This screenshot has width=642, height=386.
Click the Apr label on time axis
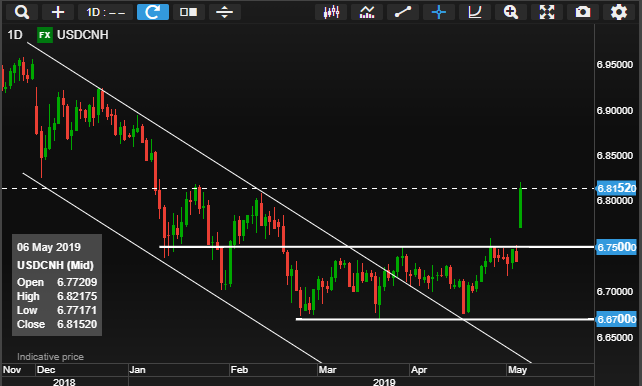point(419,370)
